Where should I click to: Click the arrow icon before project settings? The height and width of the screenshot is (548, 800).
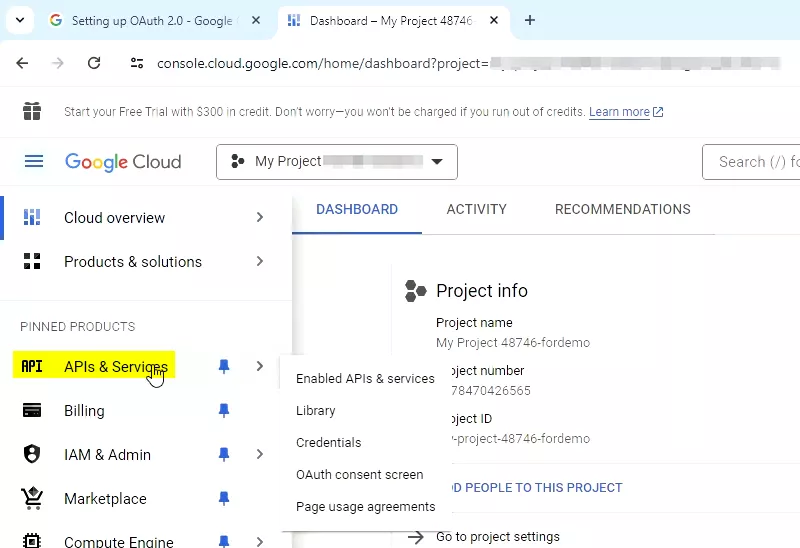click(x=415, y=537)
